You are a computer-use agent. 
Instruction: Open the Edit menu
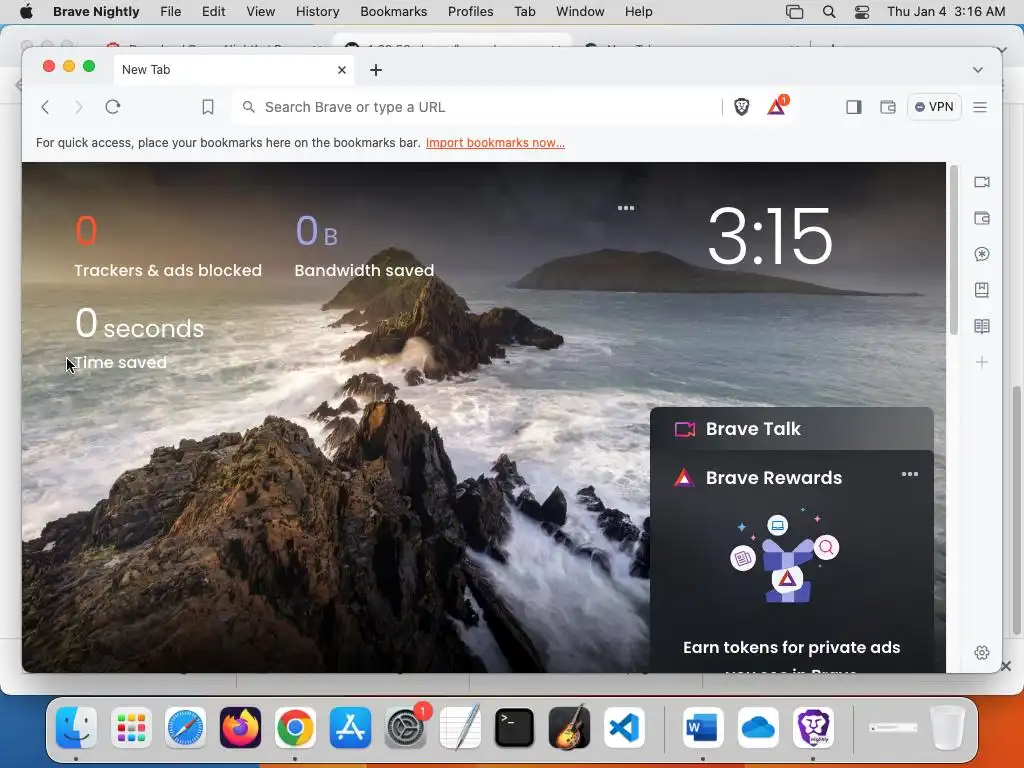[x=214, y=11]
